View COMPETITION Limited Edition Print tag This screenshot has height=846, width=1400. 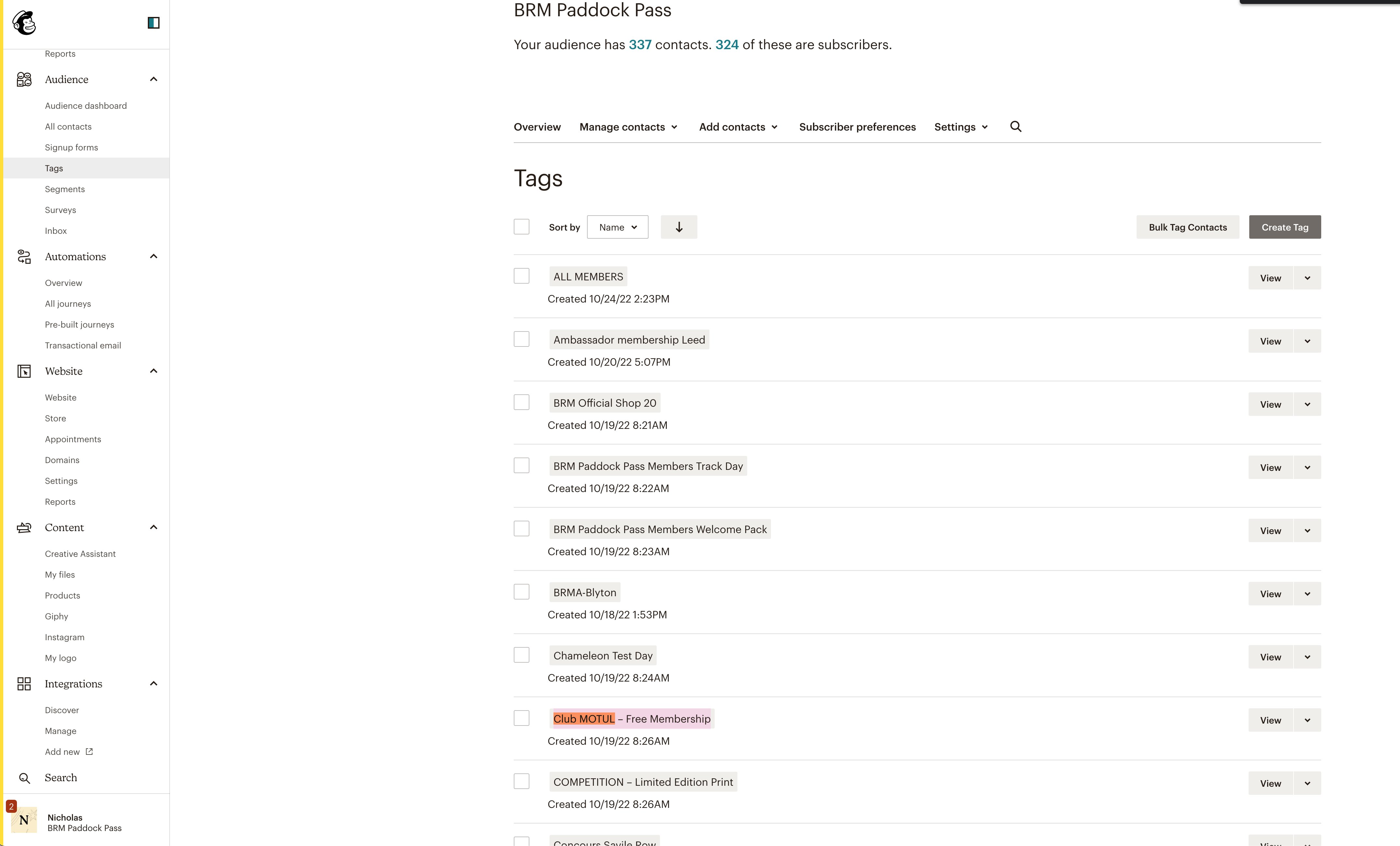(1270, 783)
